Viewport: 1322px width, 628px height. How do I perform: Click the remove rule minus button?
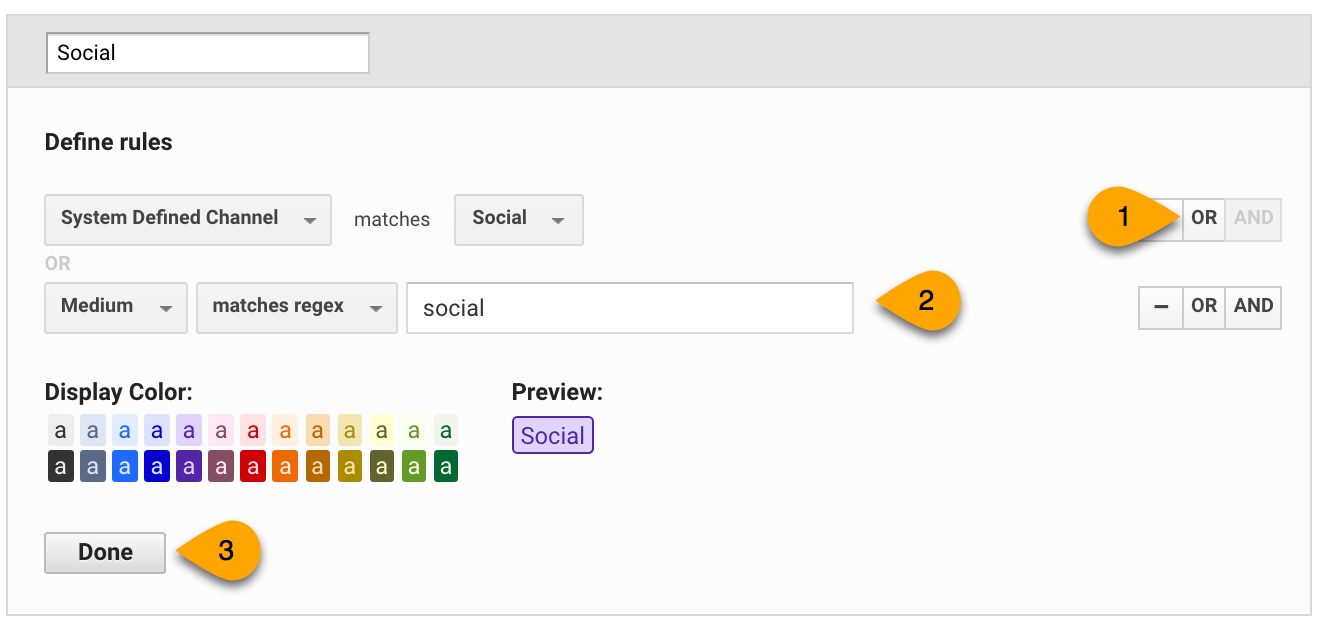tap(1161, 307)
